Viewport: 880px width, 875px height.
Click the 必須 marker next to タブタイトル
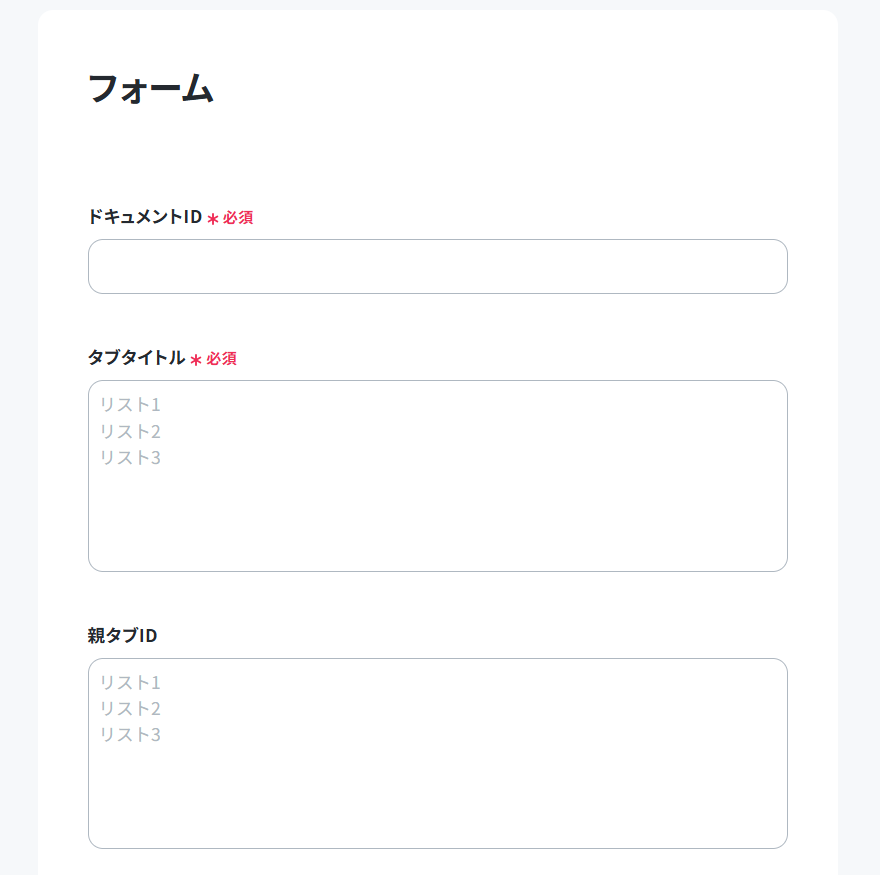click(221, 358)
